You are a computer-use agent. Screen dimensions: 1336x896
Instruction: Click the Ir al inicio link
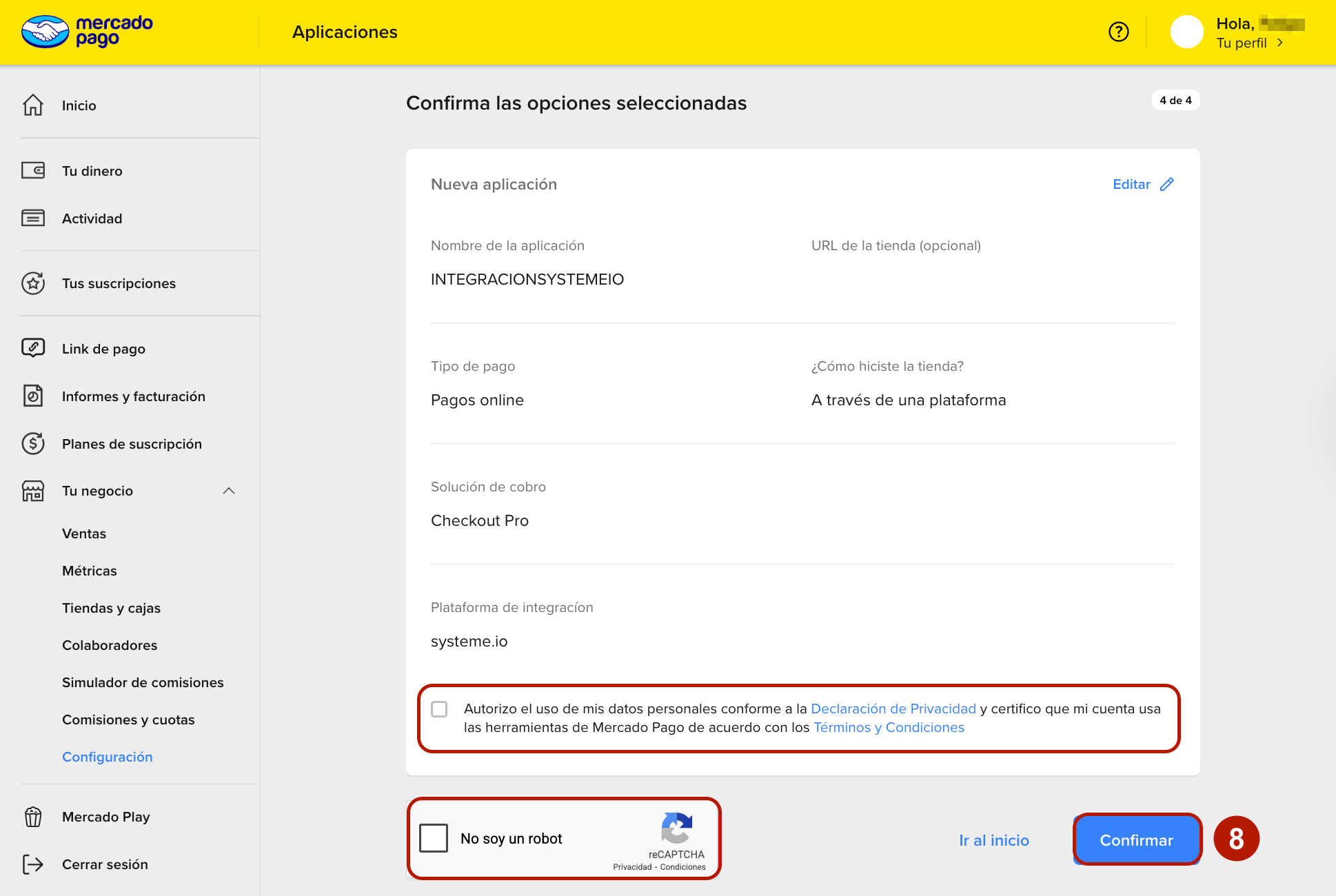point(993,840)
